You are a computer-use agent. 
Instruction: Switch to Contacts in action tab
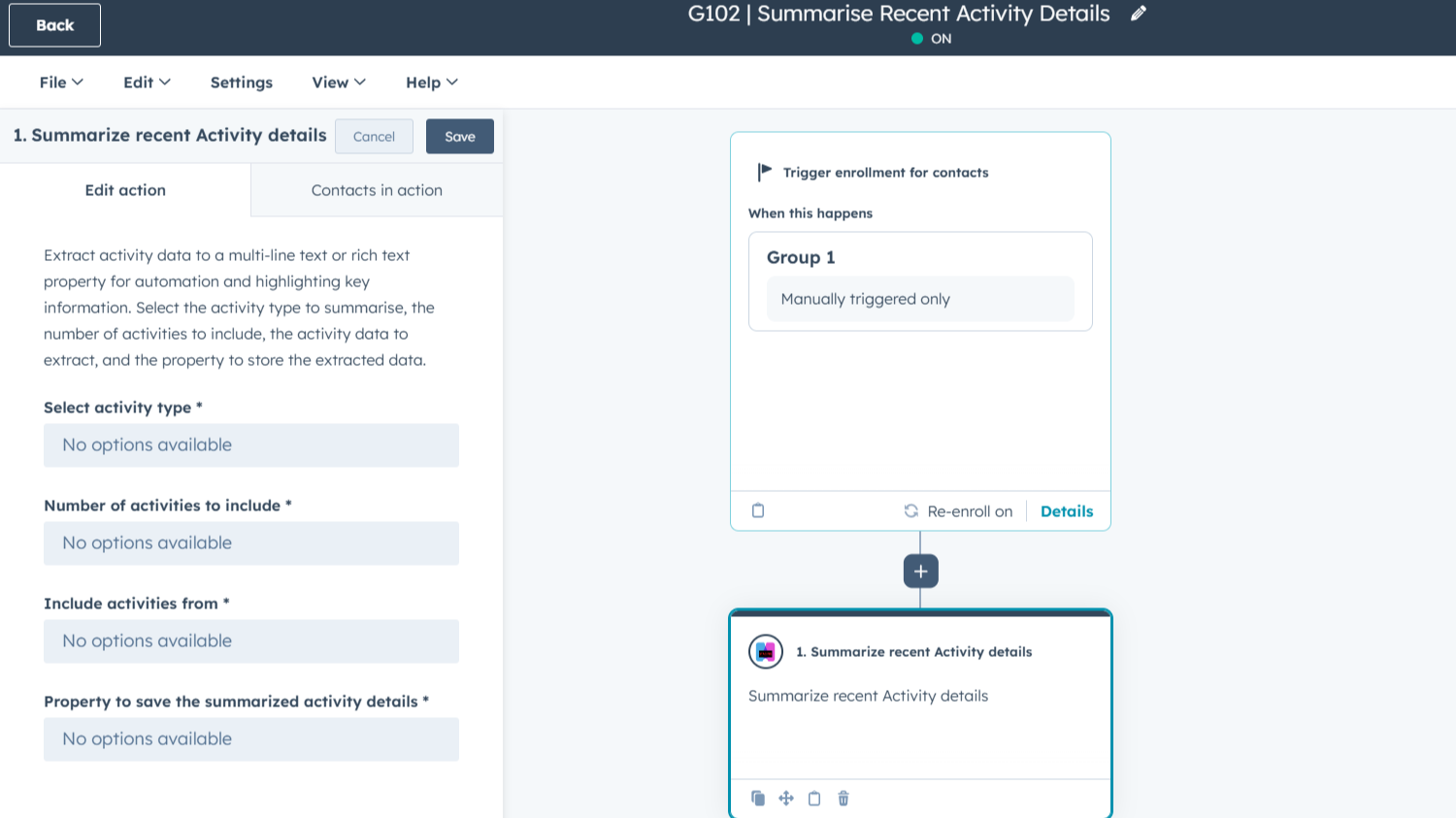click(377, 190)
